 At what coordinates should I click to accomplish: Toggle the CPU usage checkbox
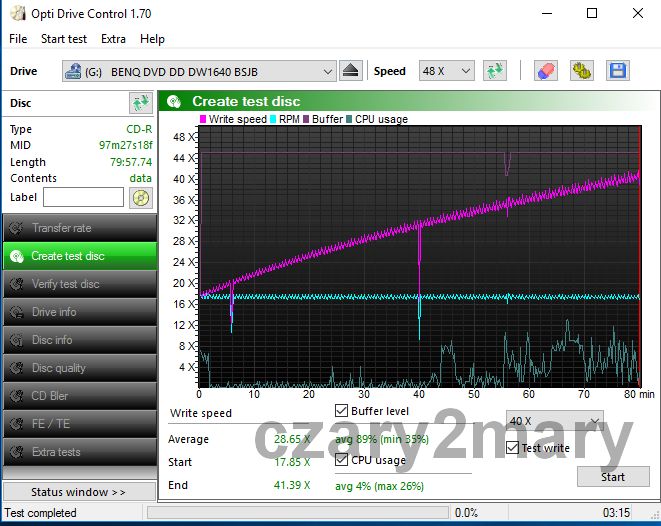point(342,460)
